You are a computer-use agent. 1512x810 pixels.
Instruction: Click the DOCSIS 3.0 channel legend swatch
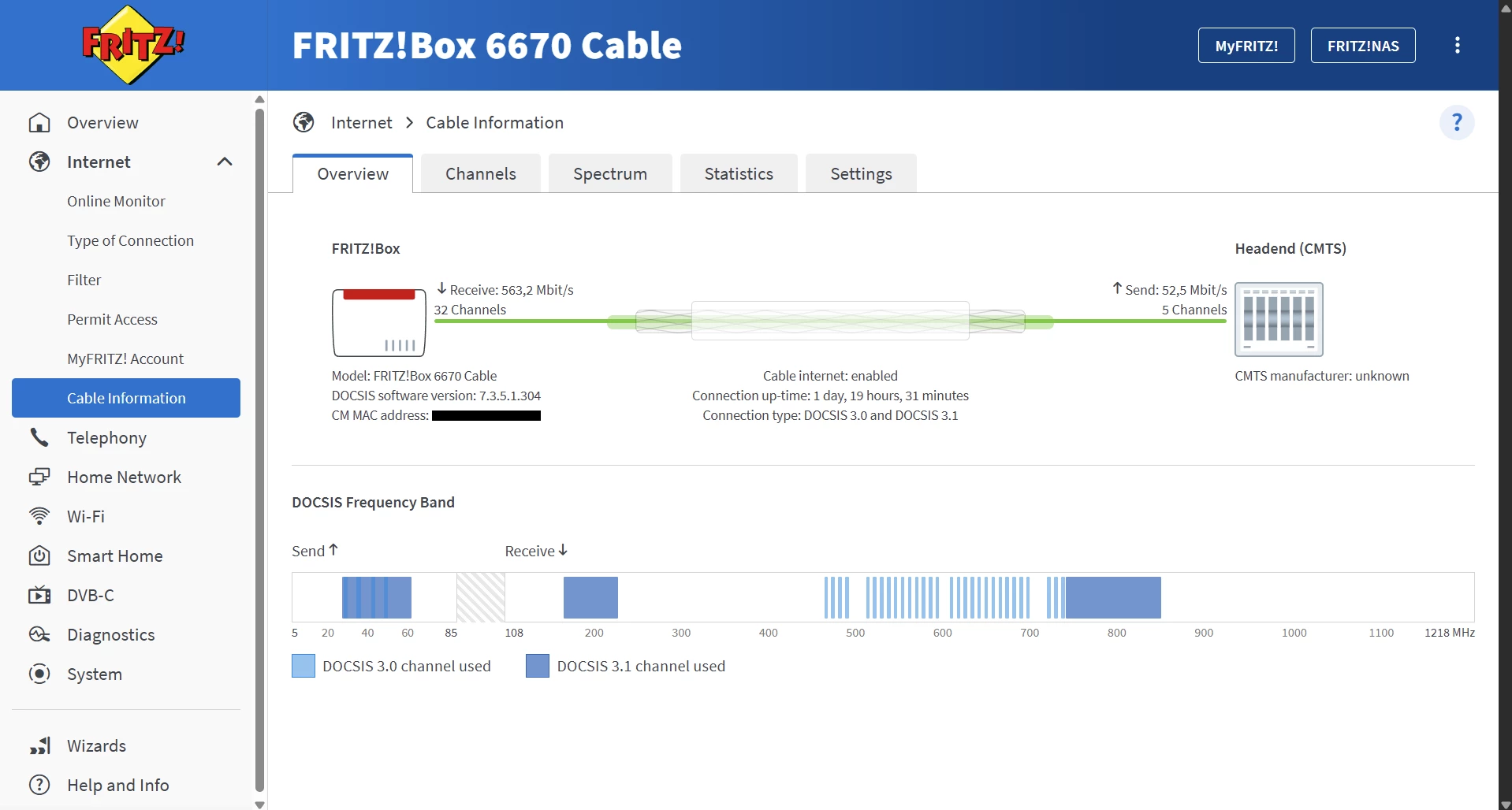[304, 666]
